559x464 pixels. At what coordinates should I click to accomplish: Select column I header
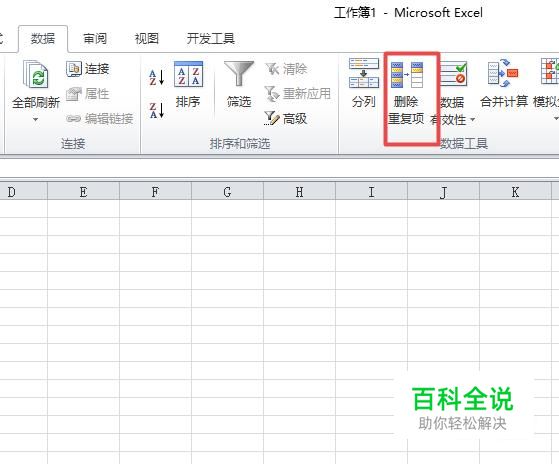371,192
